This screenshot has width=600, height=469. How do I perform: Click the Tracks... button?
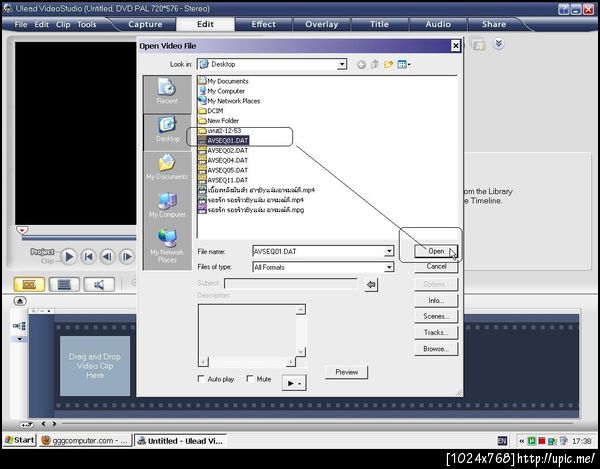pyautogui.click(x=436, y=332)
